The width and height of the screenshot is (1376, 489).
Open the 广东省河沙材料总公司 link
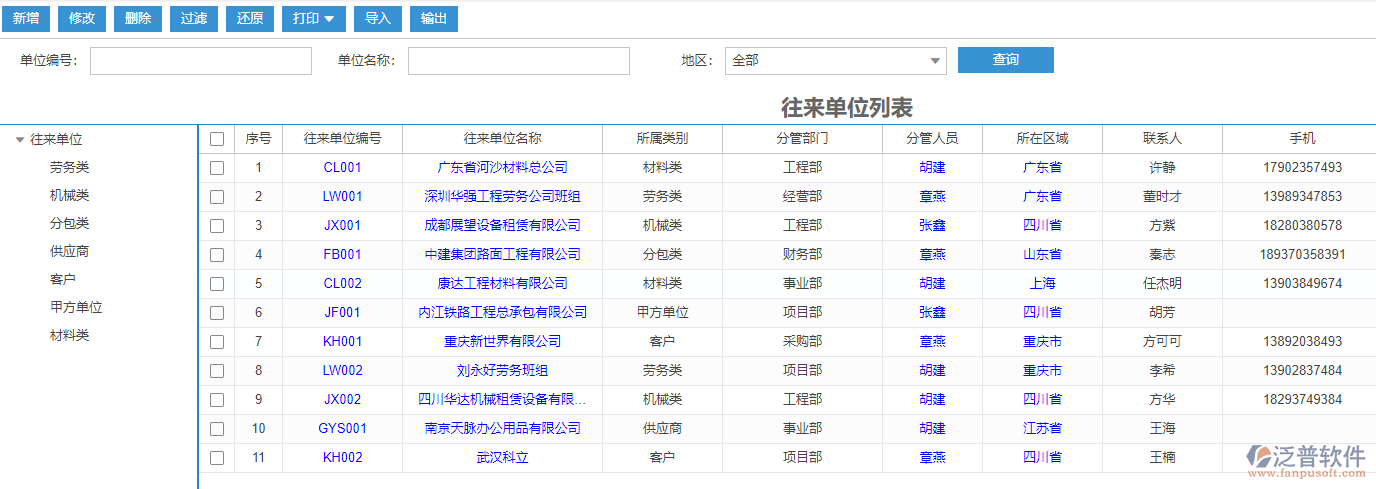tap(502, 168)
